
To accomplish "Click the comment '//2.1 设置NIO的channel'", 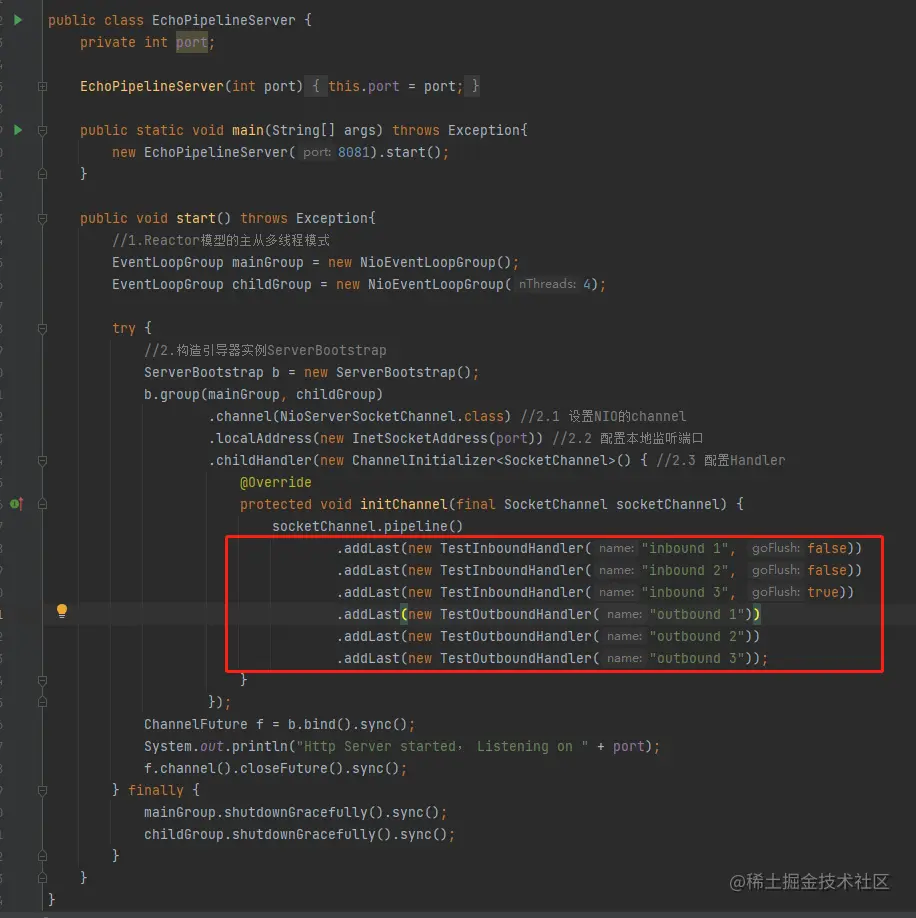I will (603, 416).
